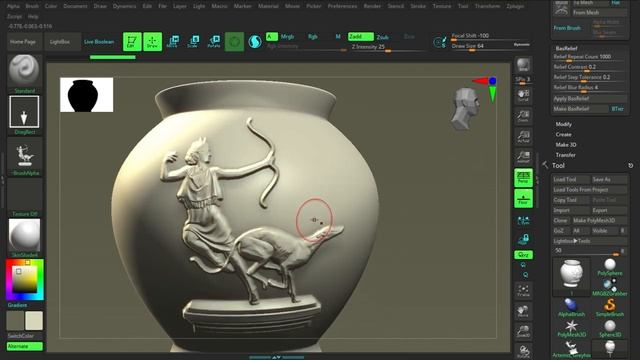Adjust the Z Intensity slider
This screenshot has width=640, height=360.
pyautogui.click(x=388, y=47)
